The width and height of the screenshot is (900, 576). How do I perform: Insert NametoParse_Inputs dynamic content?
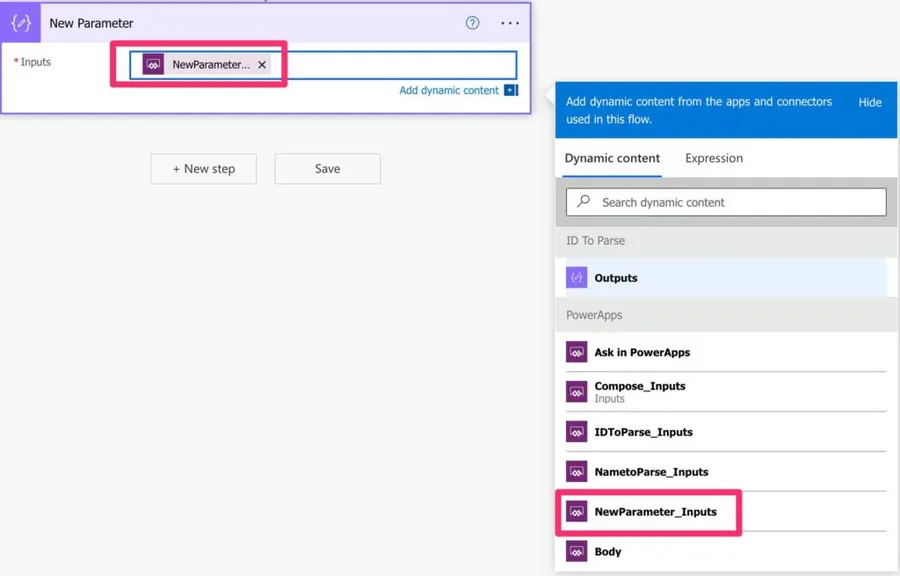point(651,472)
